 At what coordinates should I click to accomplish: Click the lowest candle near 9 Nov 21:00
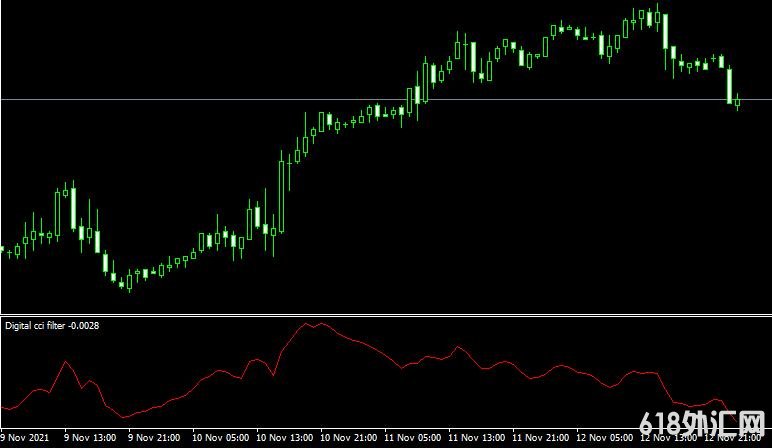click(127, 283)
